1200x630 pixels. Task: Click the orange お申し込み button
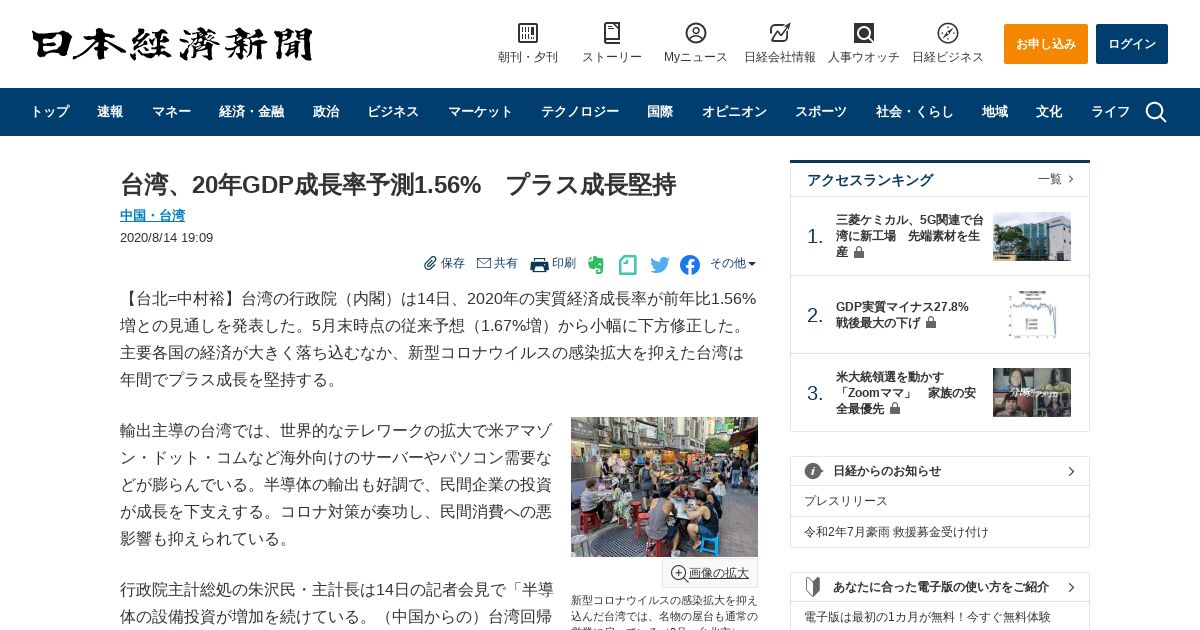(1046, 44)
